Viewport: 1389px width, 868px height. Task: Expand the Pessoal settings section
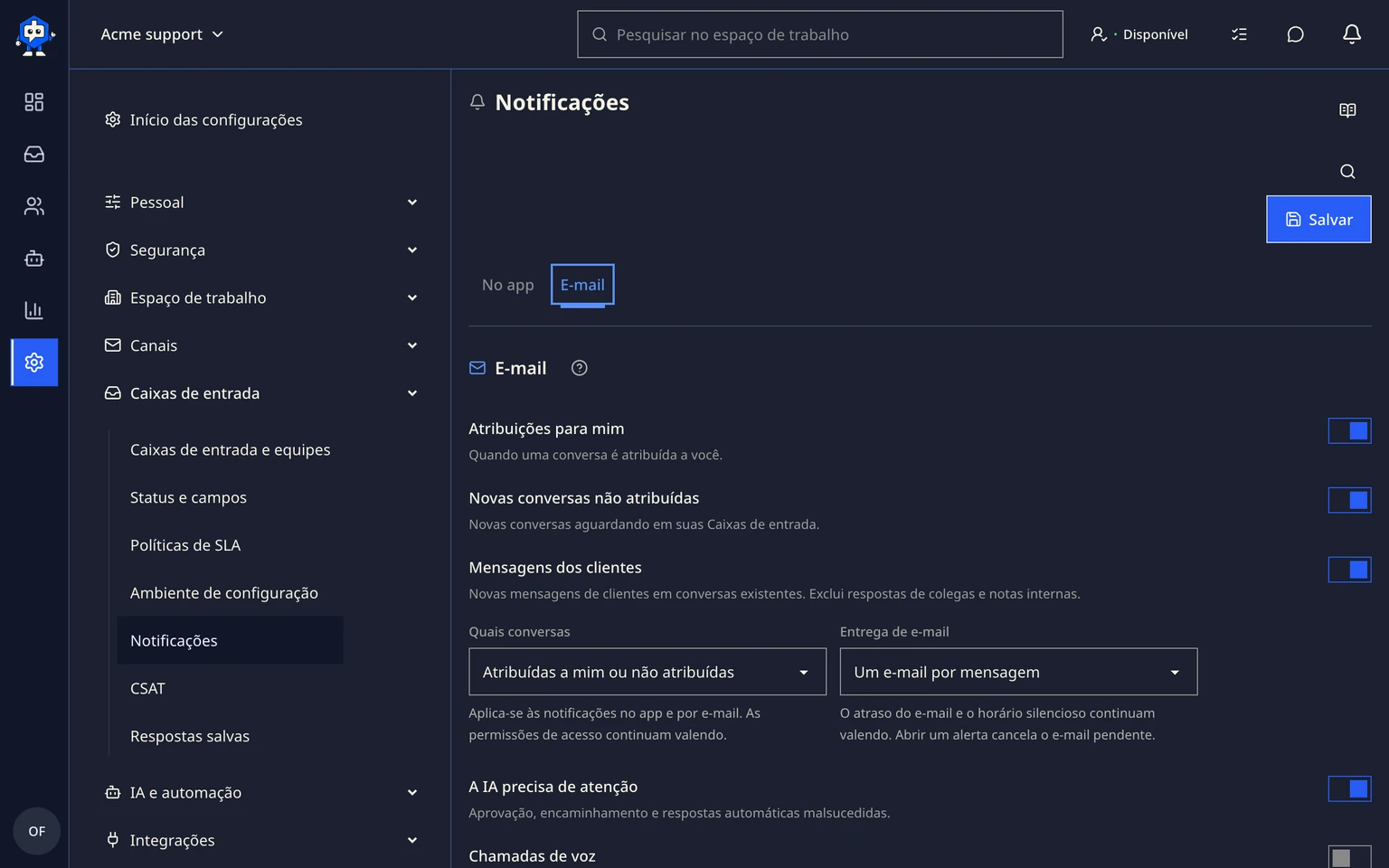(261, 203)
